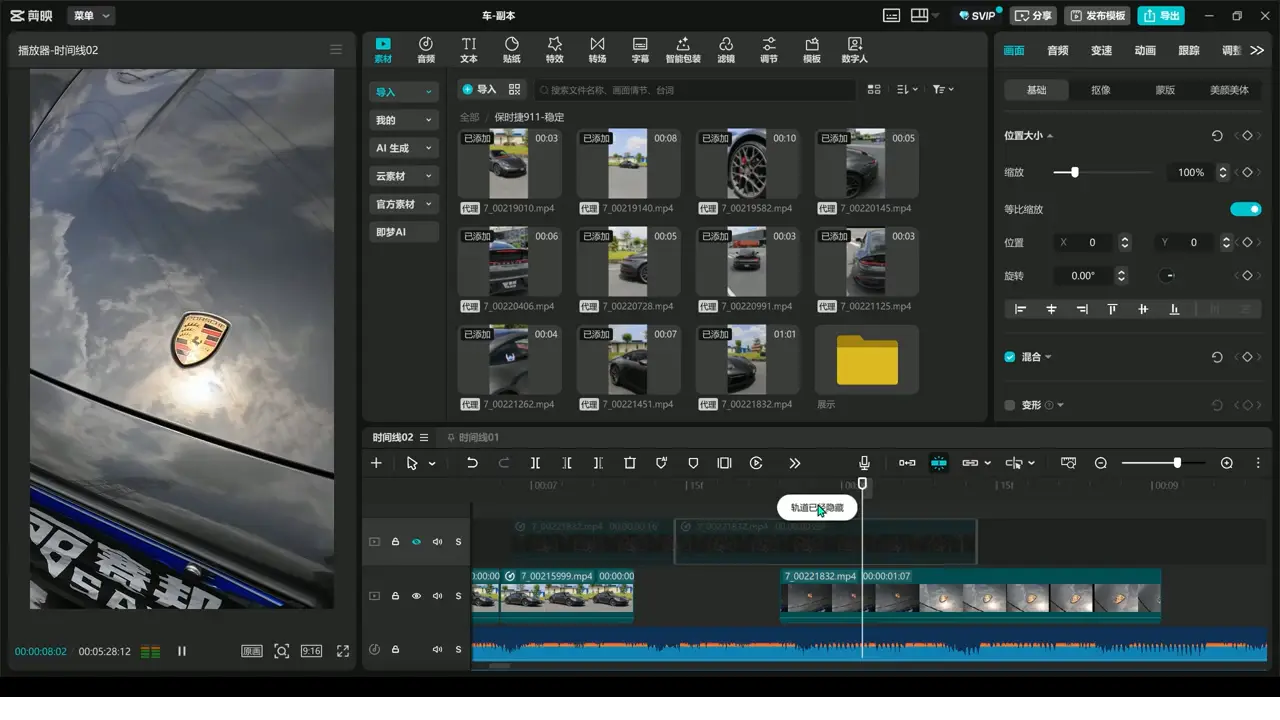This screenshot has width=1280, height=720.
Task: Click the zoom in timeline plus icon
Action: click(1227, 463)
